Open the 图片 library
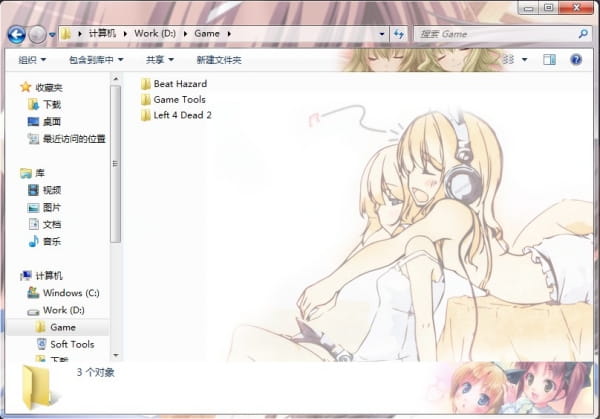600x419 pixels. [x=52, y=207]
